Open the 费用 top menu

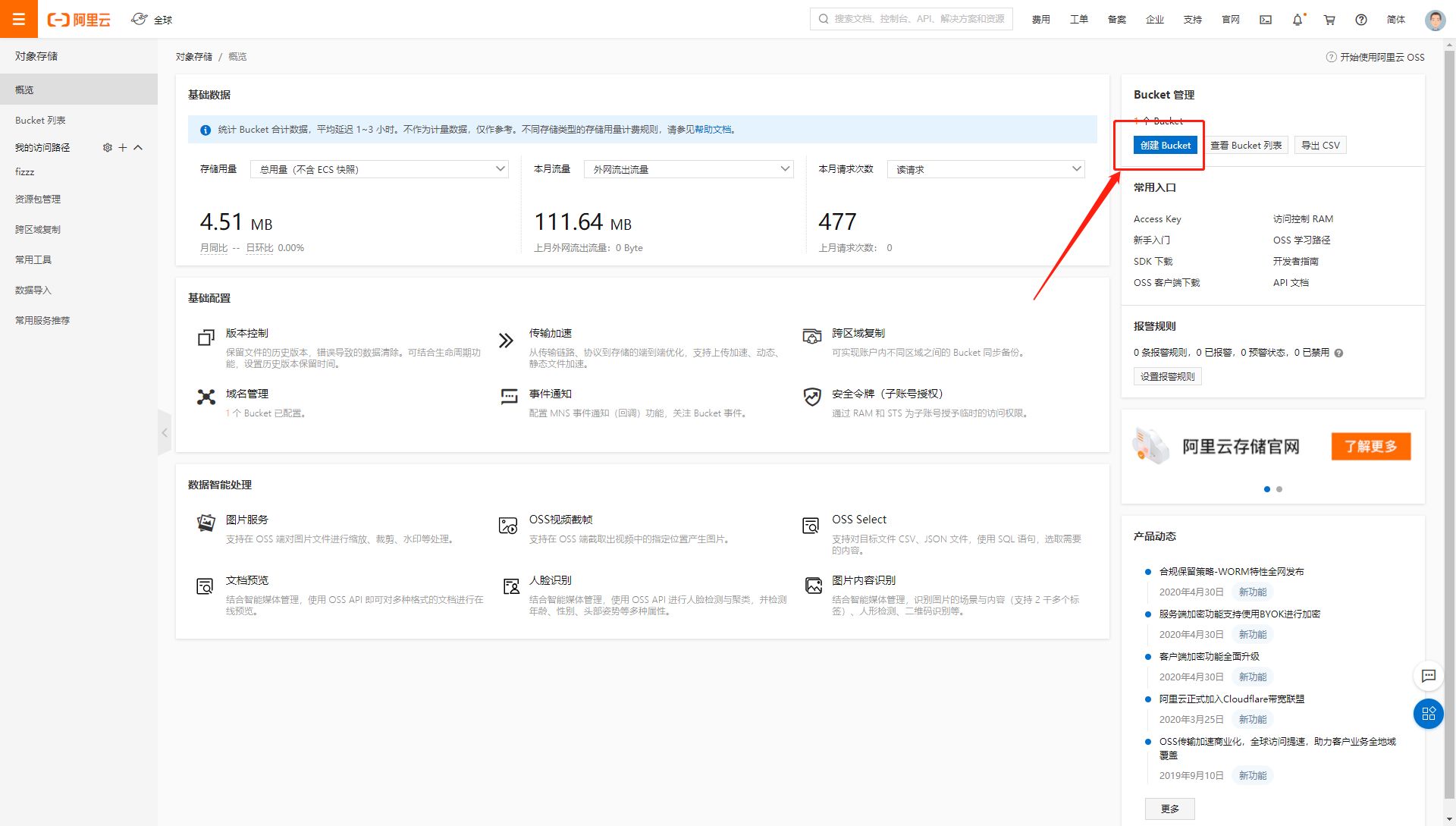[1041, 20]
